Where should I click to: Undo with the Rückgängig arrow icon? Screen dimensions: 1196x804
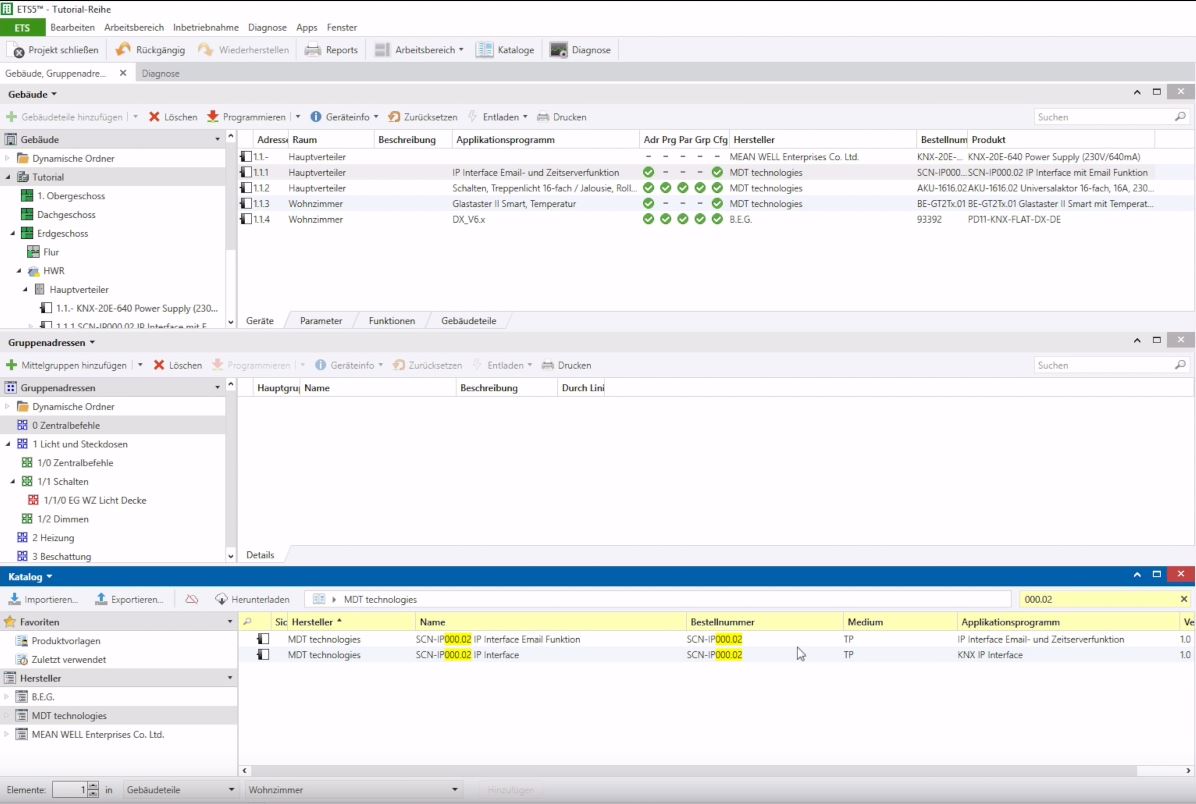tap(123, 50)
